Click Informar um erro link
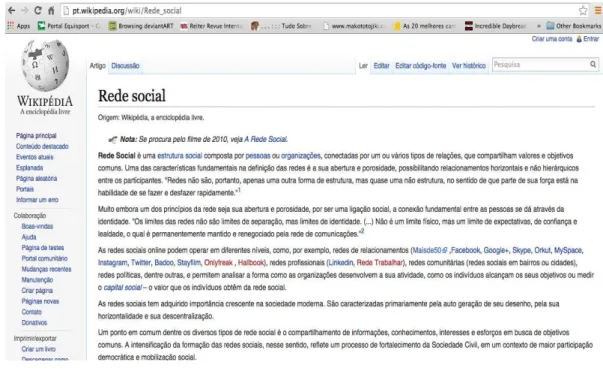The width and height of the screenshot is (603, 374). [x=37, y=200]
